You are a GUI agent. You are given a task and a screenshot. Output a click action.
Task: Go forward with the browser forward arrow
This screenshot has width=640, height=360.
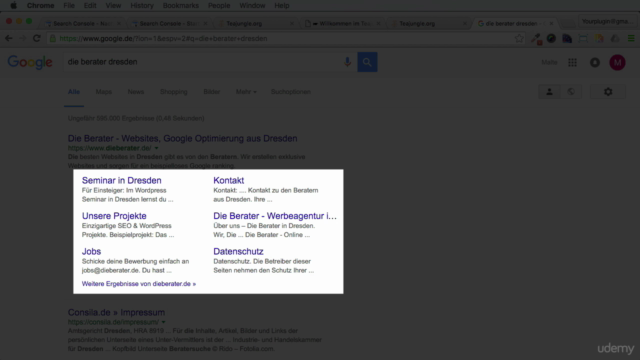click(x=23, y=38)
